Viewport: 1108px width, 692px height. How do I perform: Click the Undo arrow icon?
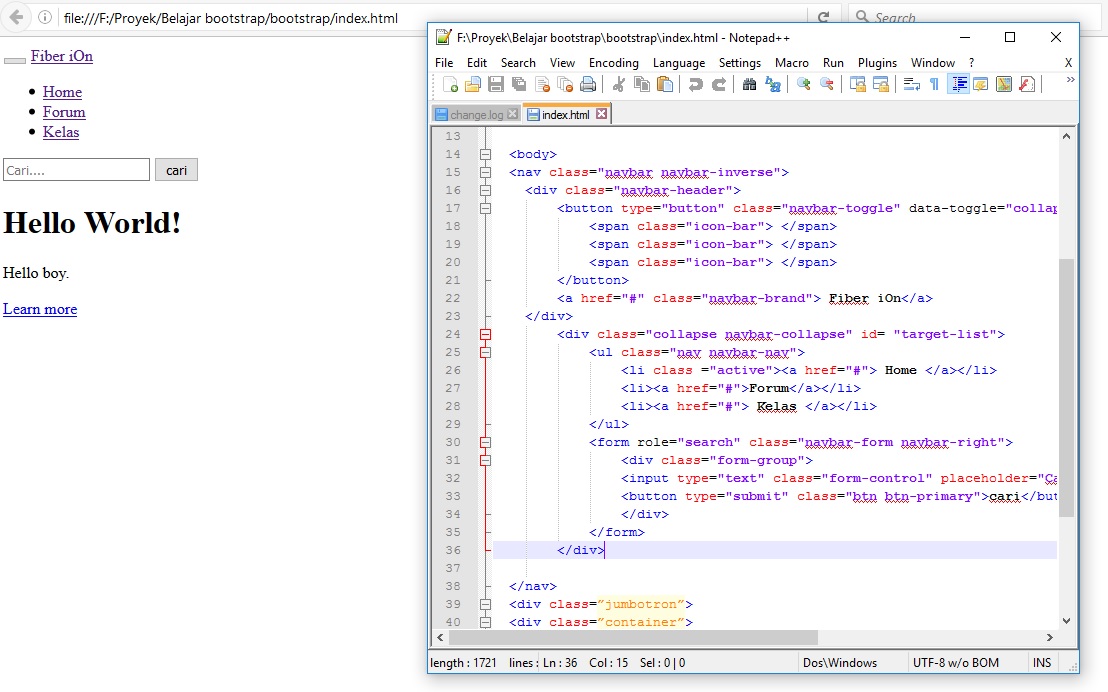pos(696,85)
